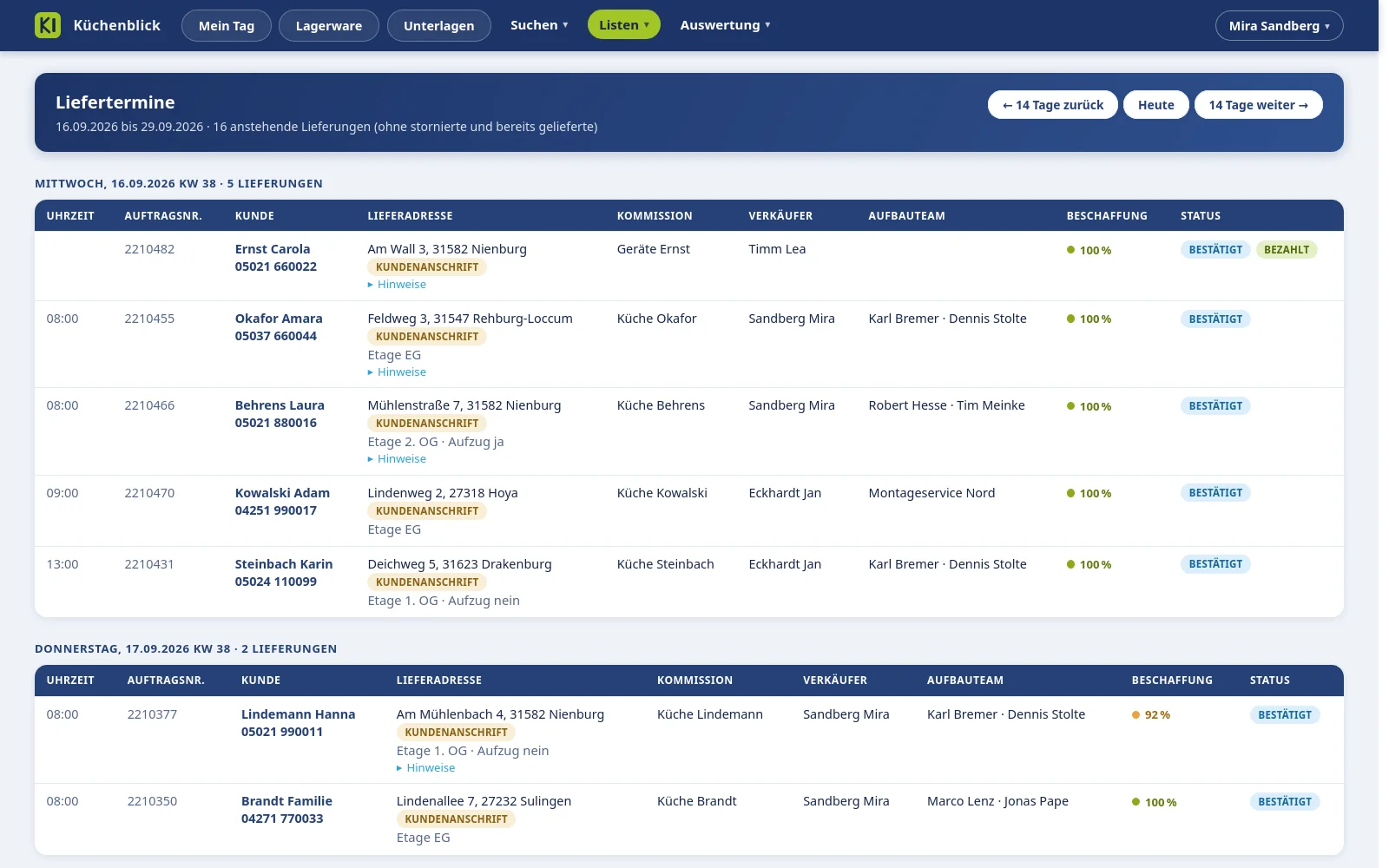Go to Unterlagen

439,26
